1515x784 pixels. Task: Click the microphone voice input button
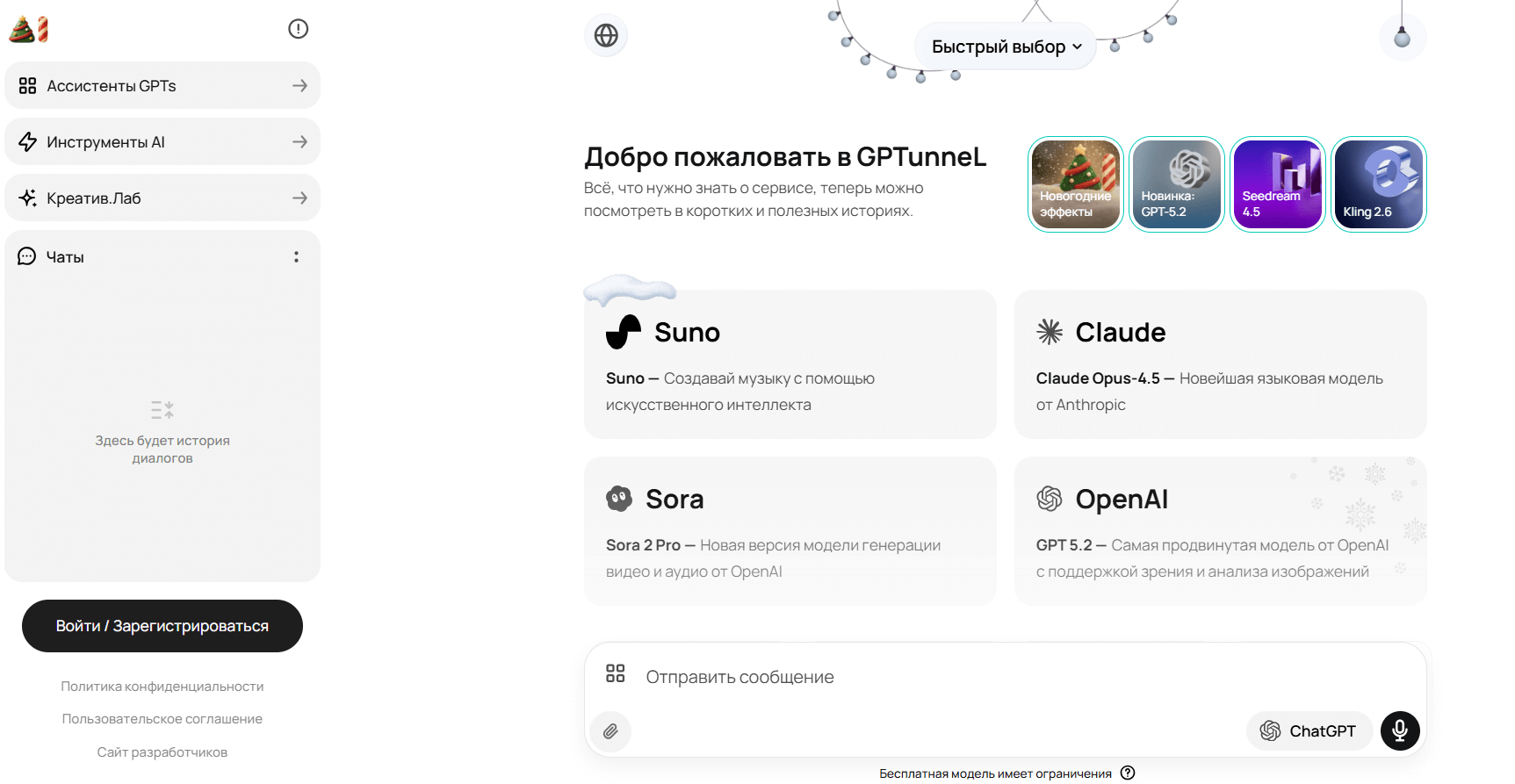[1400, 730]
